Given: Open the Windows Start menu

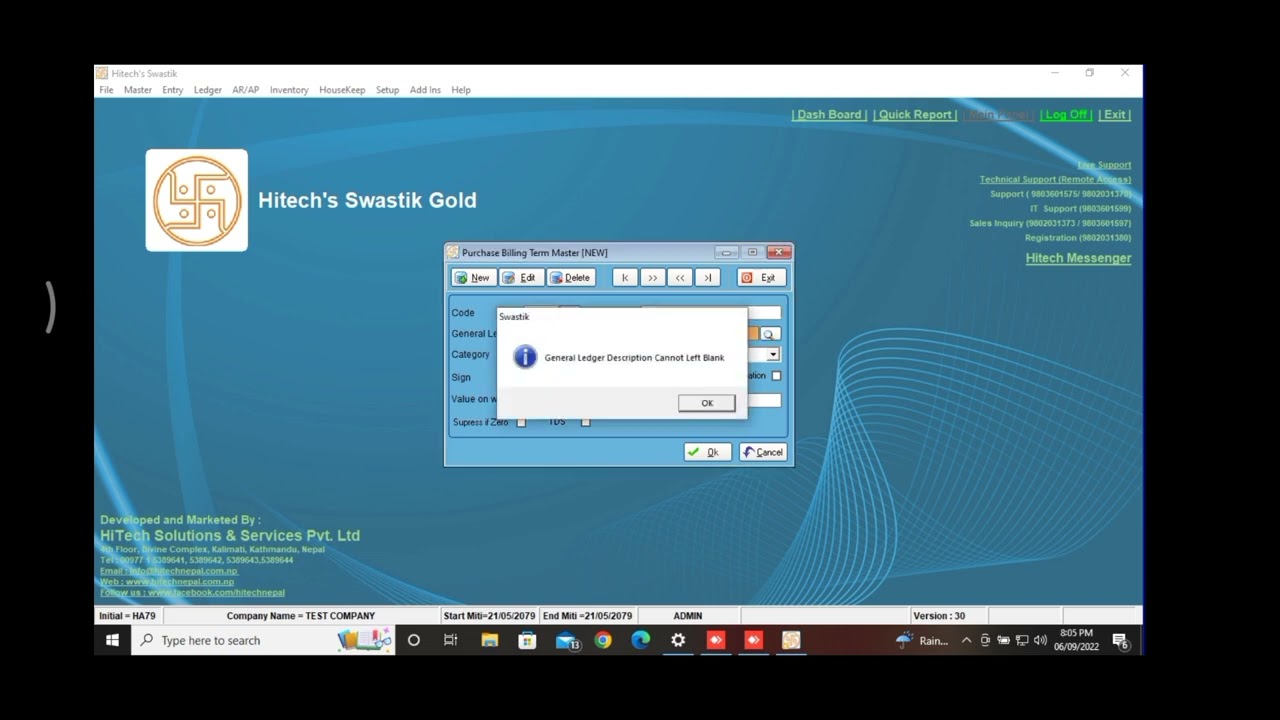Looking at the screenshot, I should (112, 640).
